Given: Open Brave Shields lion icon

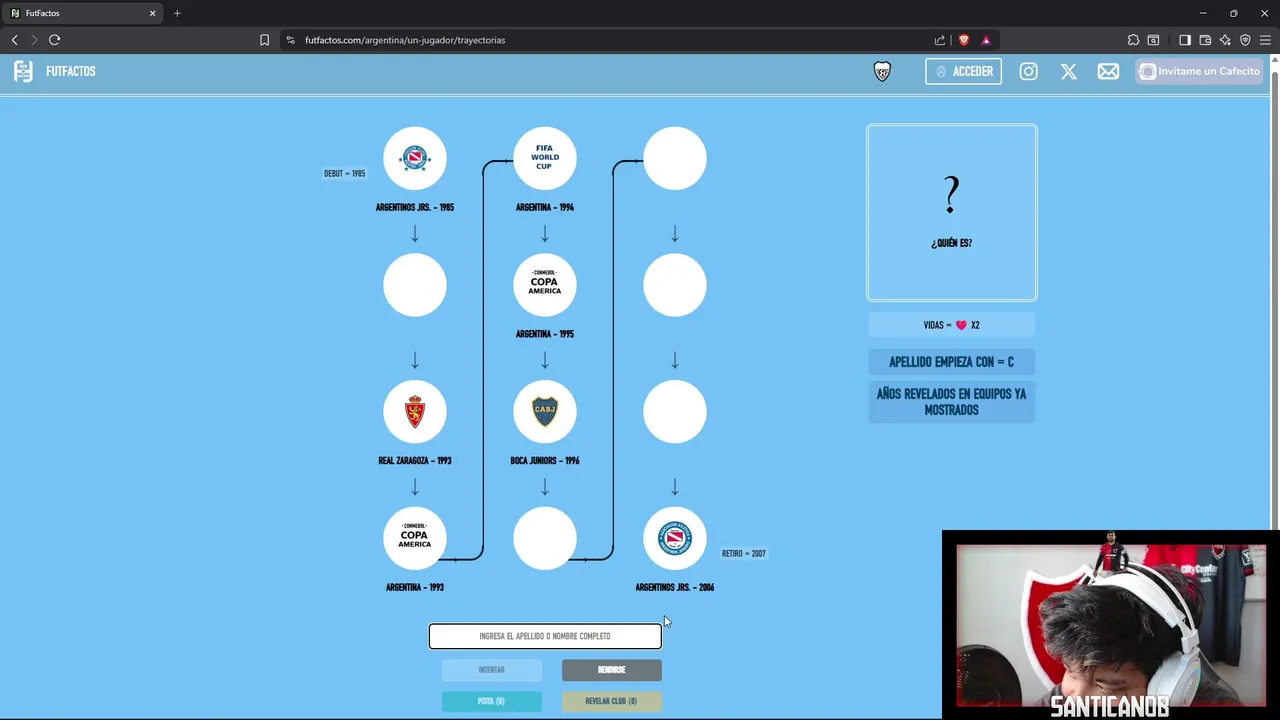Looking at the screenshot, I should coord(964,40).
